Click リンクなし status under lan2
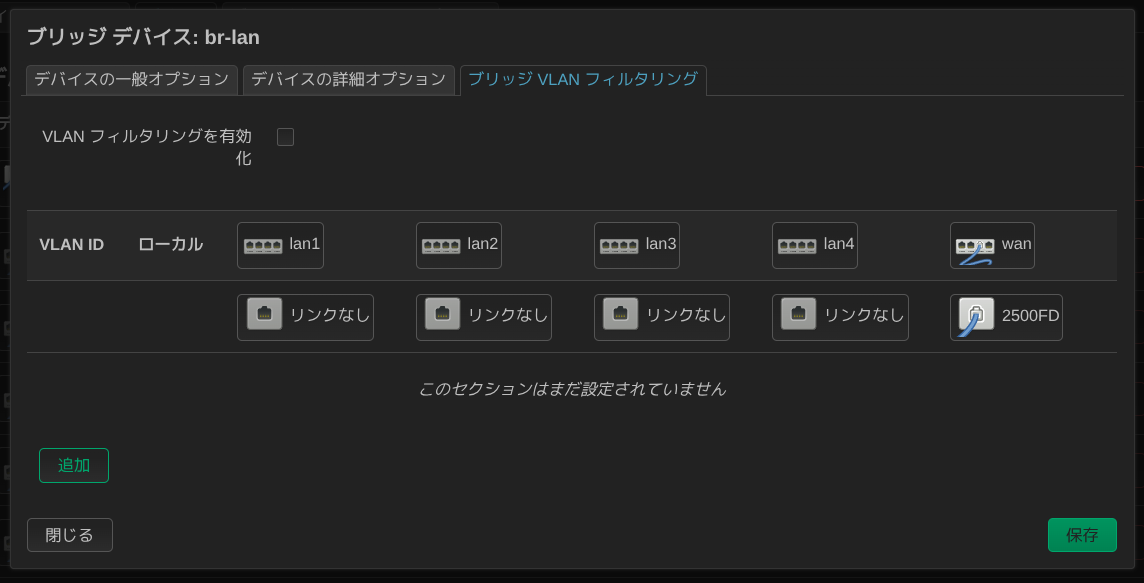 [x=508, y=315]
